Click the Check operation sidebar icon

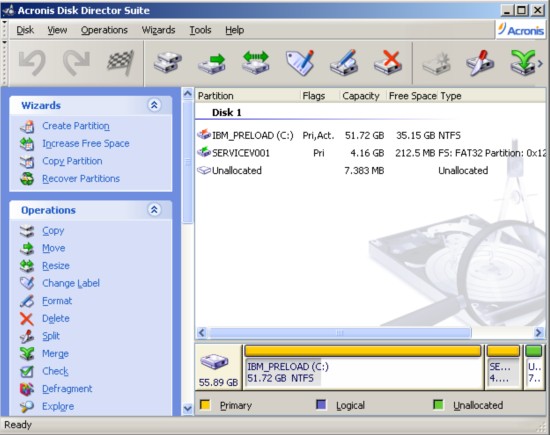tap(27, 372)
